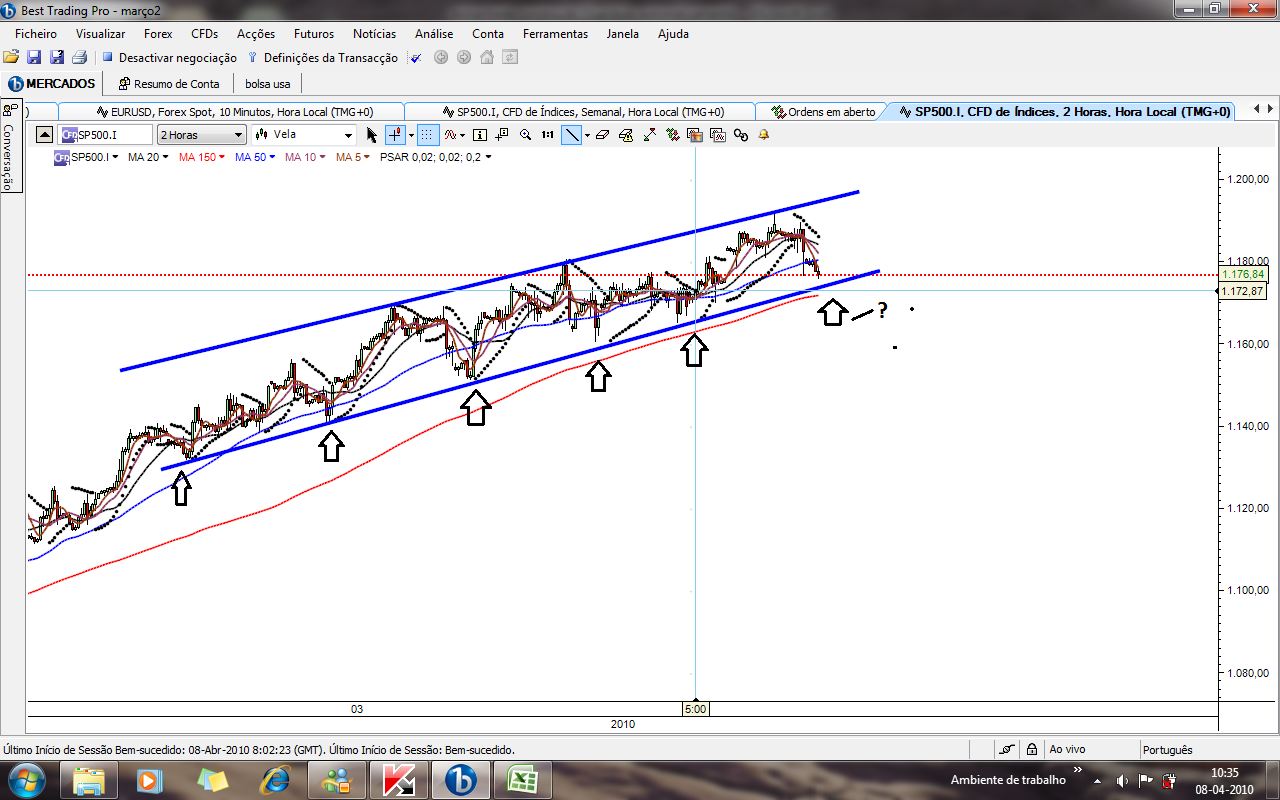The height and width of the screenshot is (800, 1280).
Task: Click the home icon in toolbar
Action: point(487,58)
